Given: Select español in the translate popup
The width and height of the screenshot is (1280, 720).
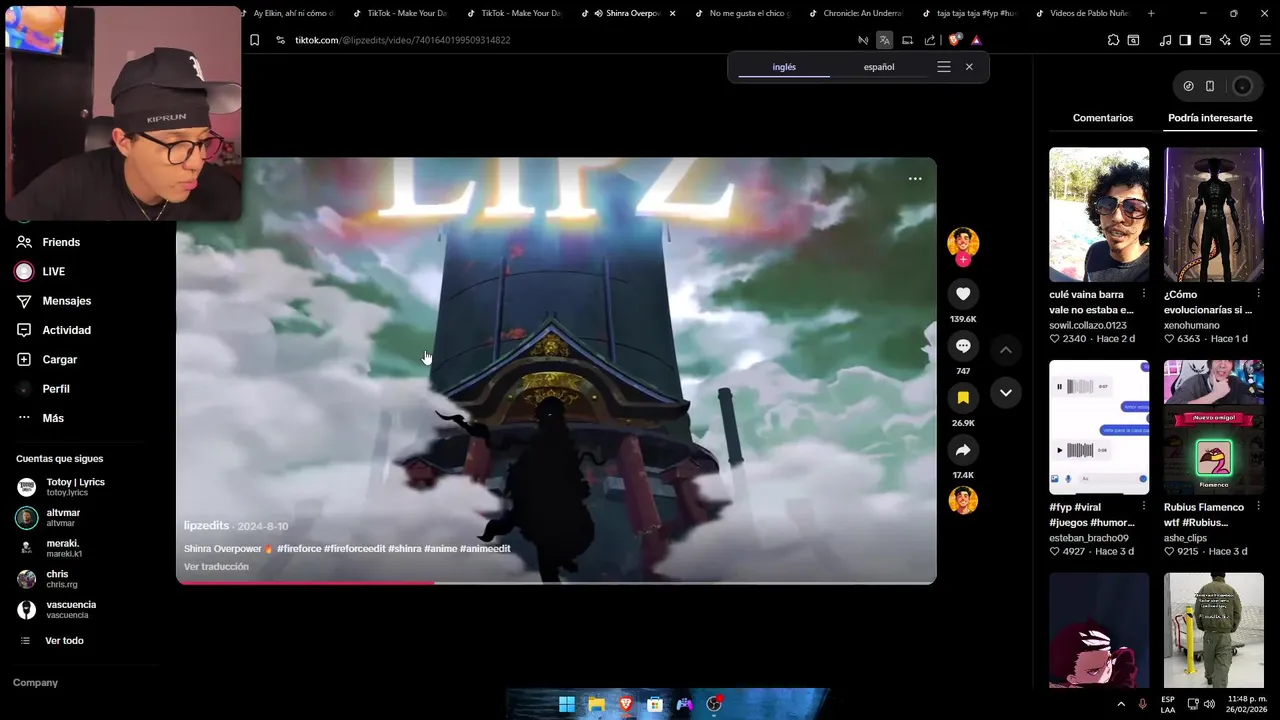Looking at the screenshot, I should tap(879, 67).
